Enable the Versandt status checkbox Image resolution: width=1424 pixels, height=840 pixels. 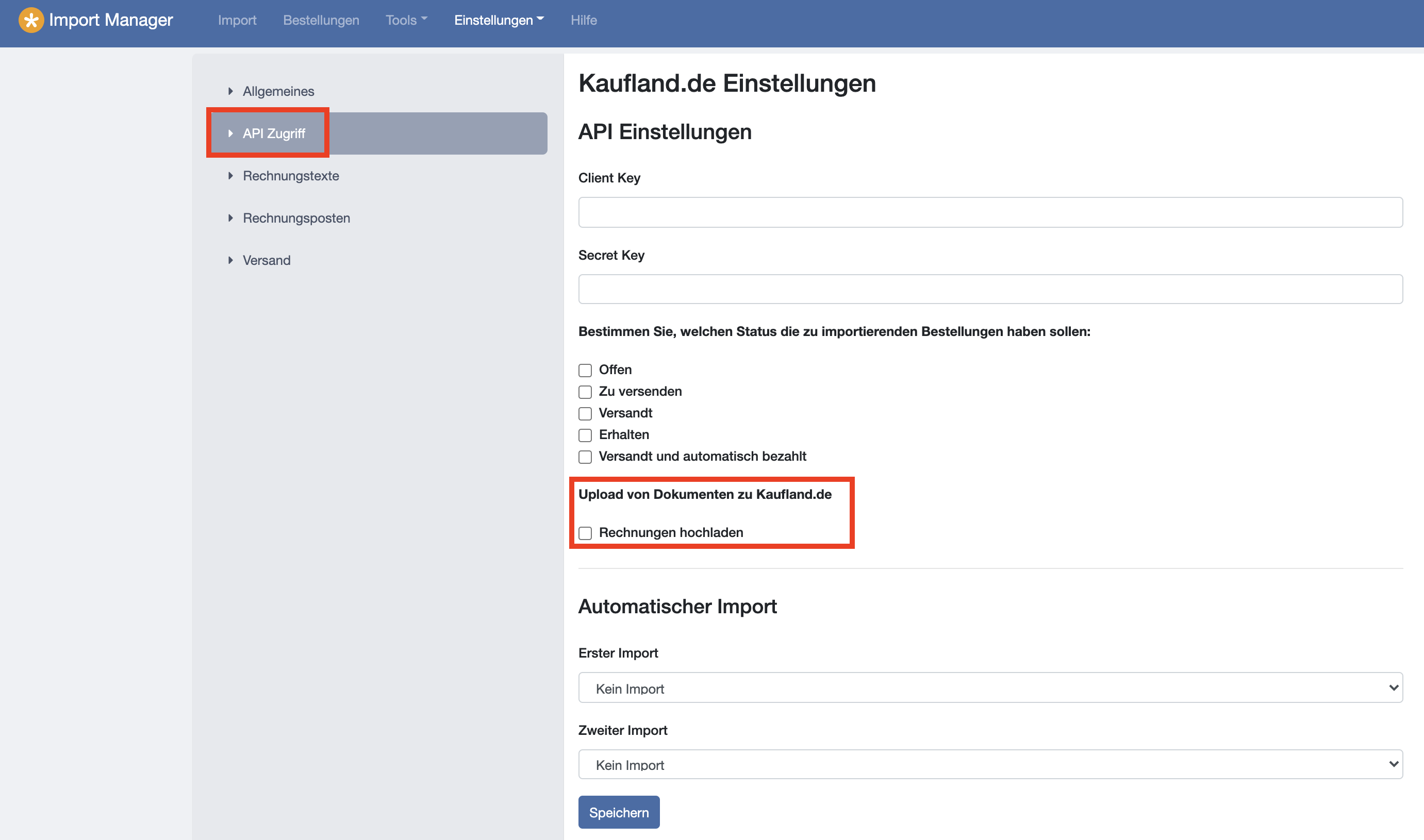point(585,414)
